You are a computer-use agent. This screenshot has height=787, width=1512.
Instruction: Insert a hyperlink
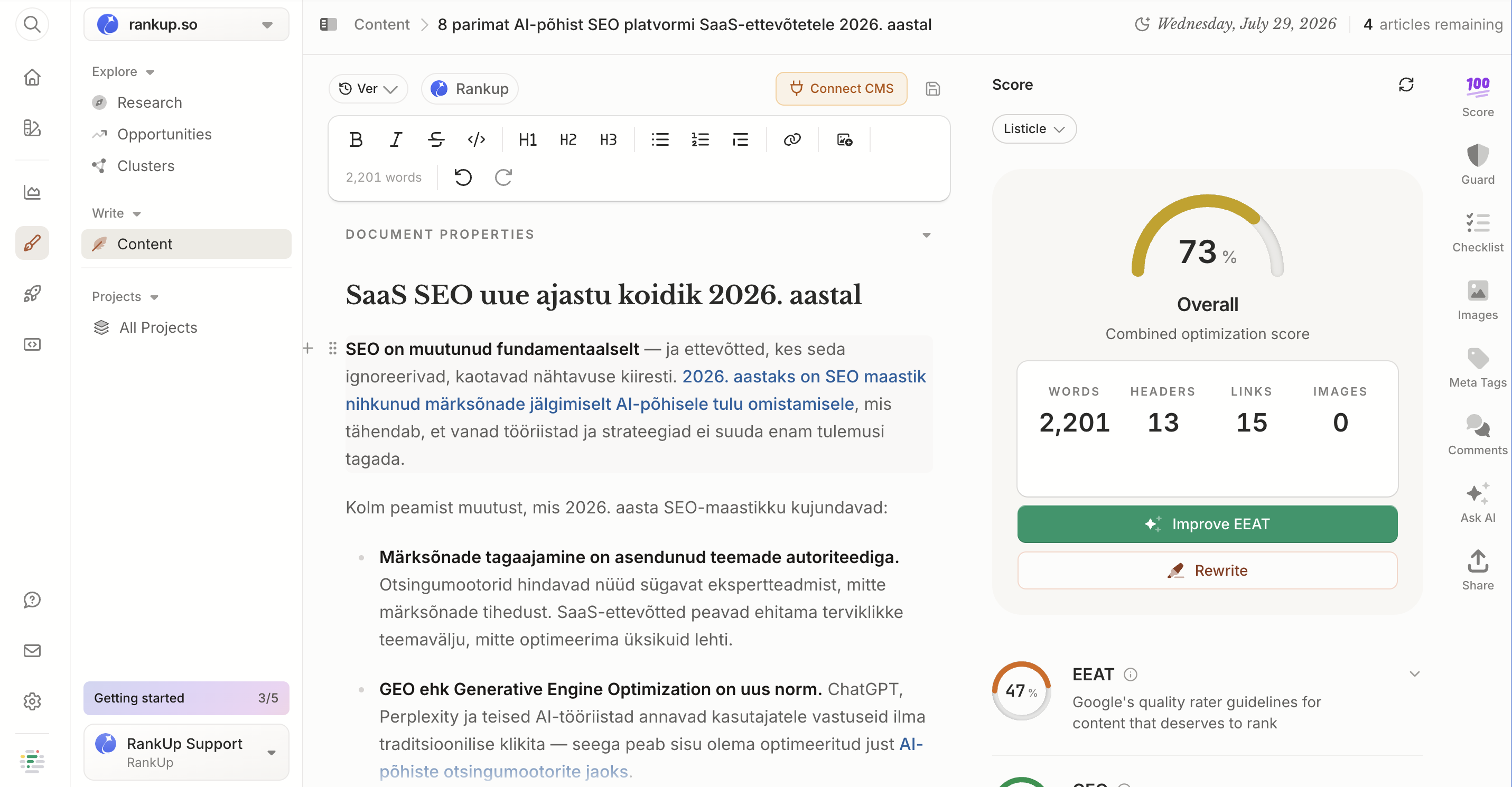(792, 139)
